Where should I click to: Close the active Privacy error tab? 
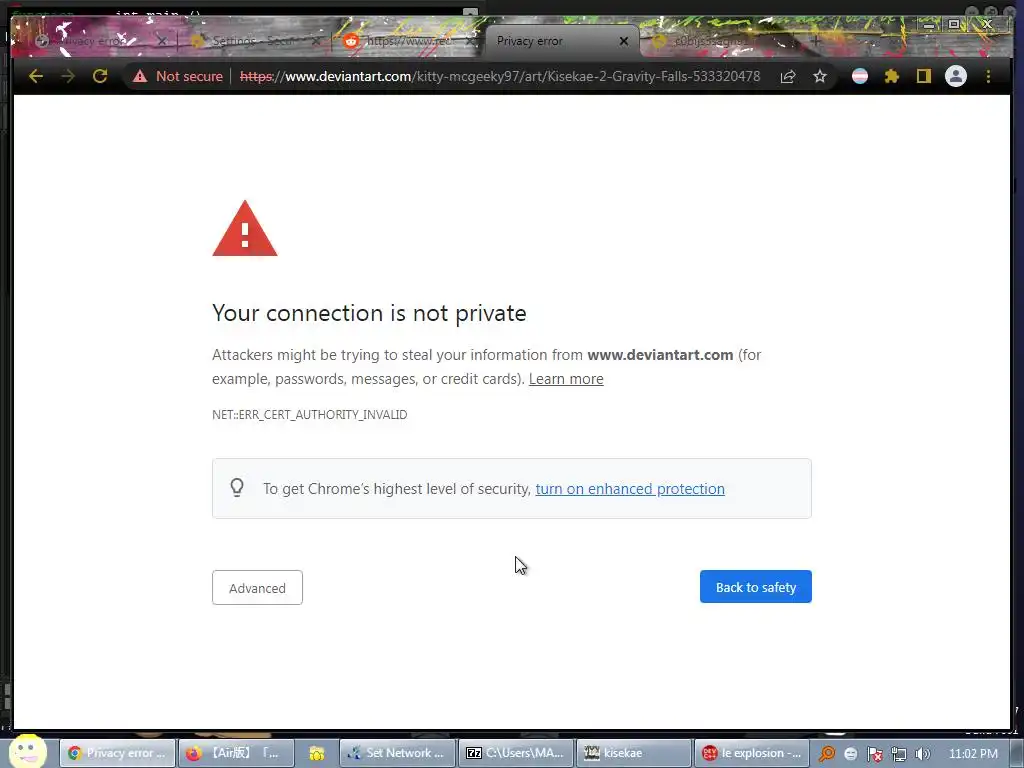[624, 41]
